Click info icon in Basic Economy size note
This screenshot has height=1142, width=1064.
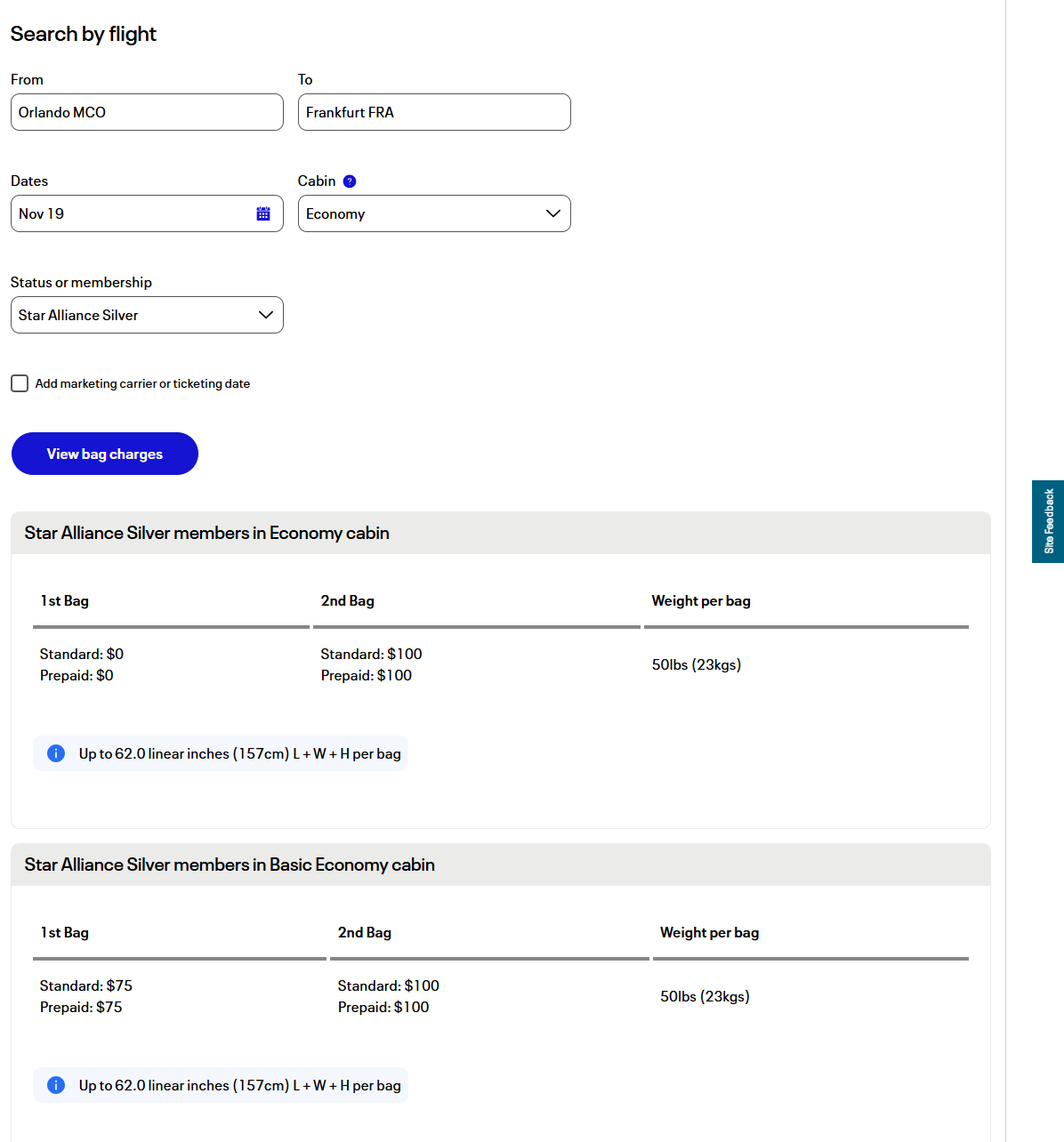pyautogui.click(x=56, y=1085)
